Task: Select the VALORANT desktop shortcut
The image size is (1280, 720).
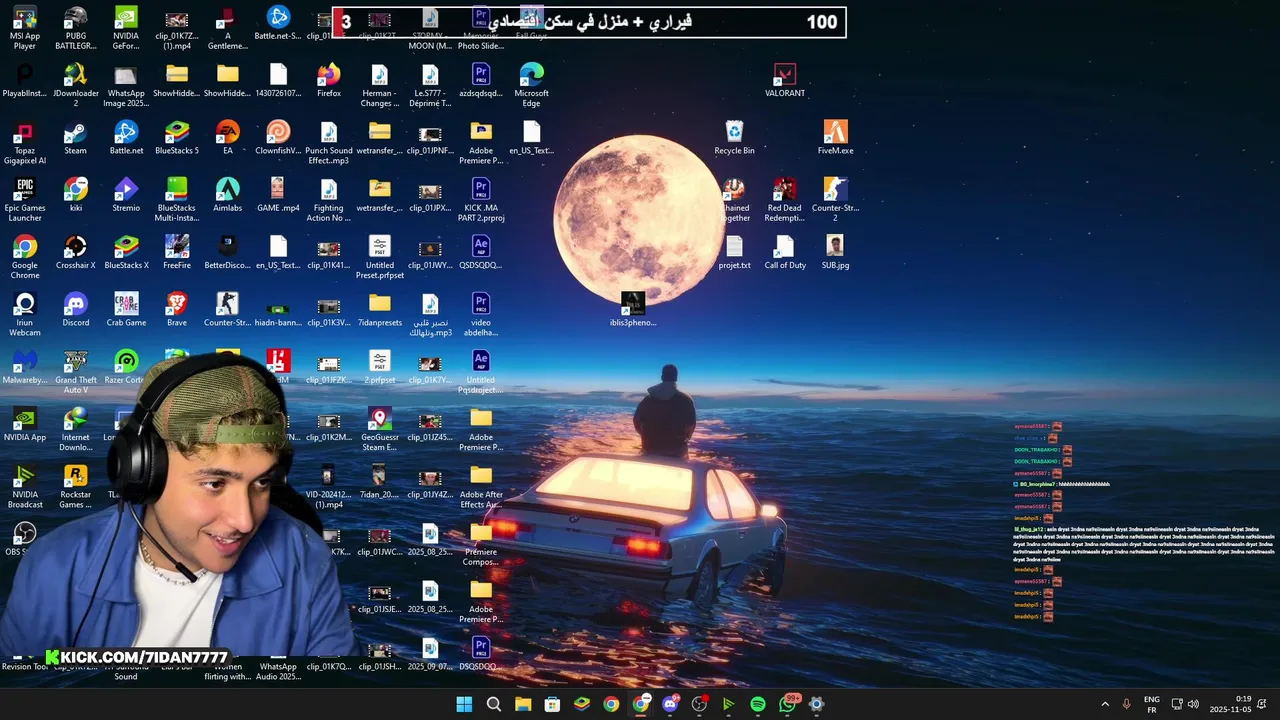Action: pos(785,81)
